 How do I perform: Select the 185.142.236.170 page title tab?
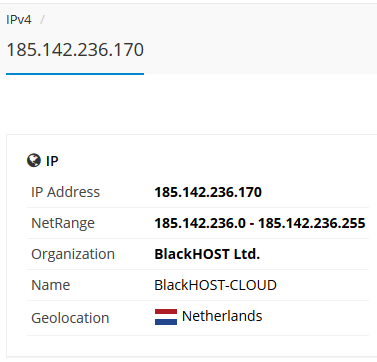[75, 50]
